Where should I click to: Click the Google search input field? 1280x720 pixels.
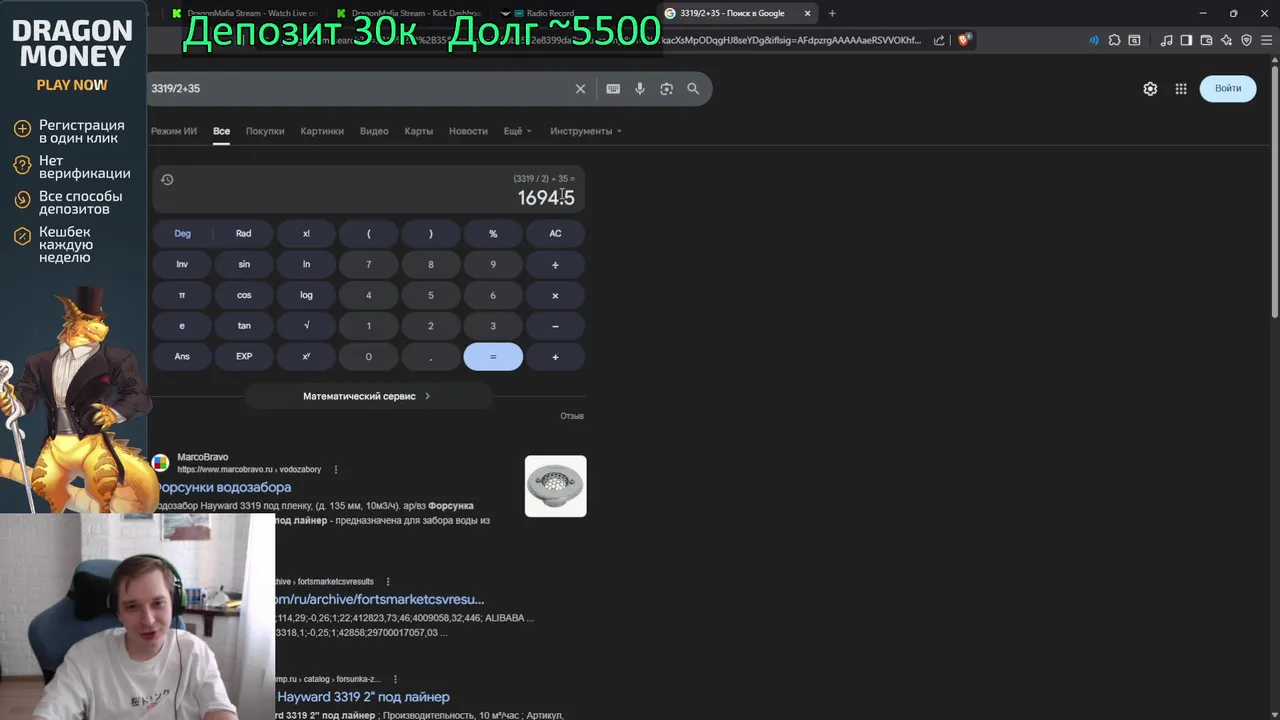(x=360, y=89)
